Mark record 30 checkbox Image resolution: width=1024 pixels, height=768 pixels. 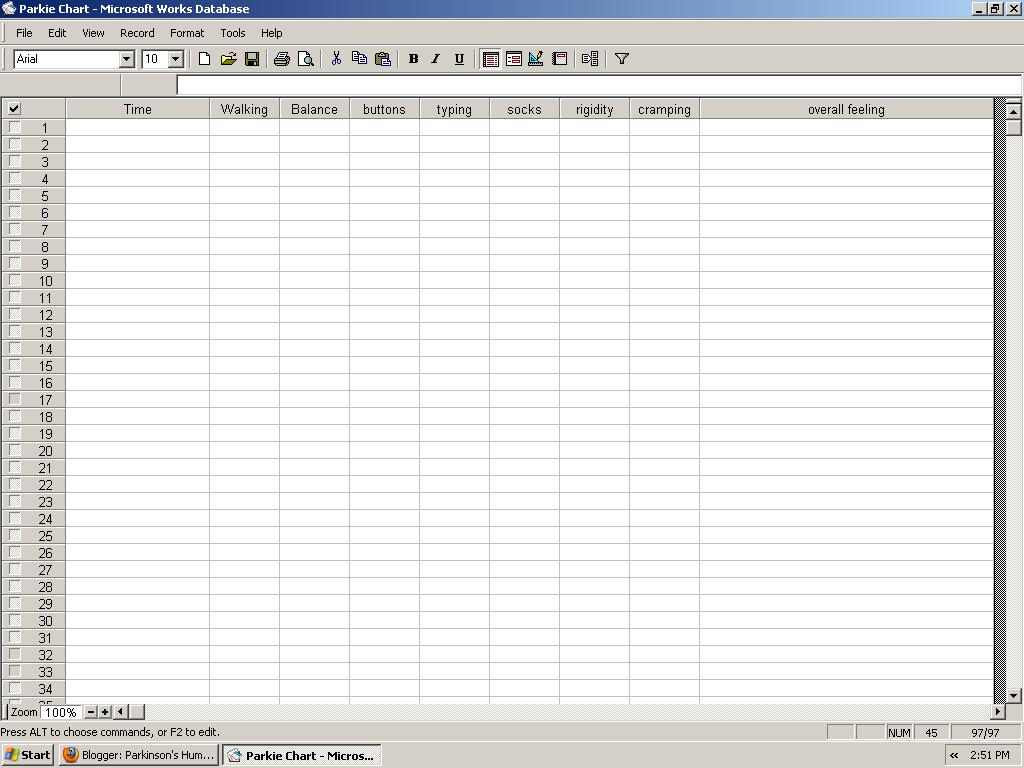point(14,620)
